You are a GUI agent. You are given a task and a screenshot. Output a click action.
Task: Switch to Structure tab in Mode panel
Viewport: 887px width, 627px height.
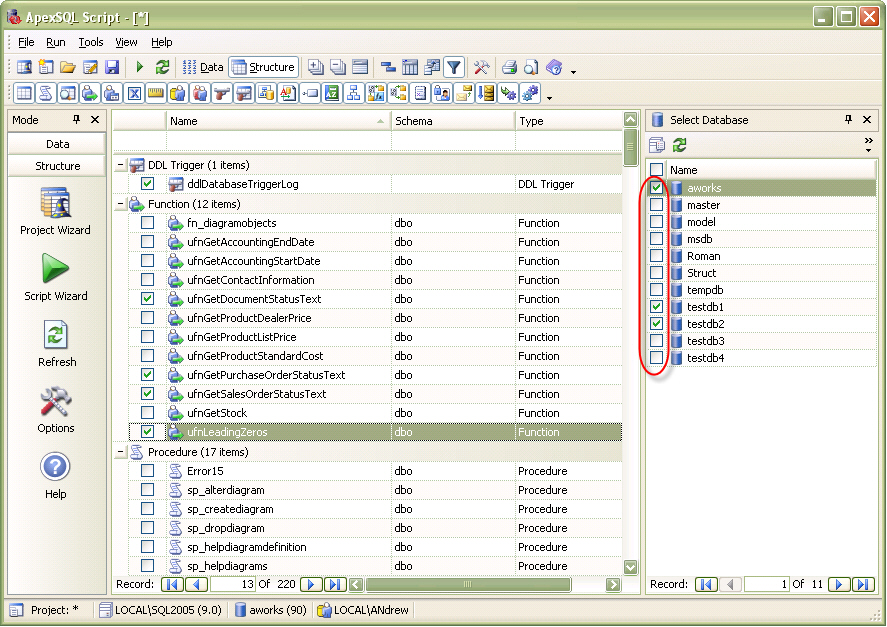57,166
